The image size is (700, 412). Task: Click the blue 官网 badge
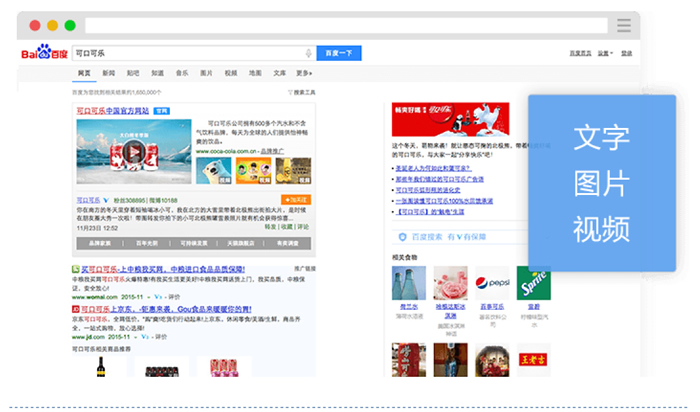coord(162,111)
